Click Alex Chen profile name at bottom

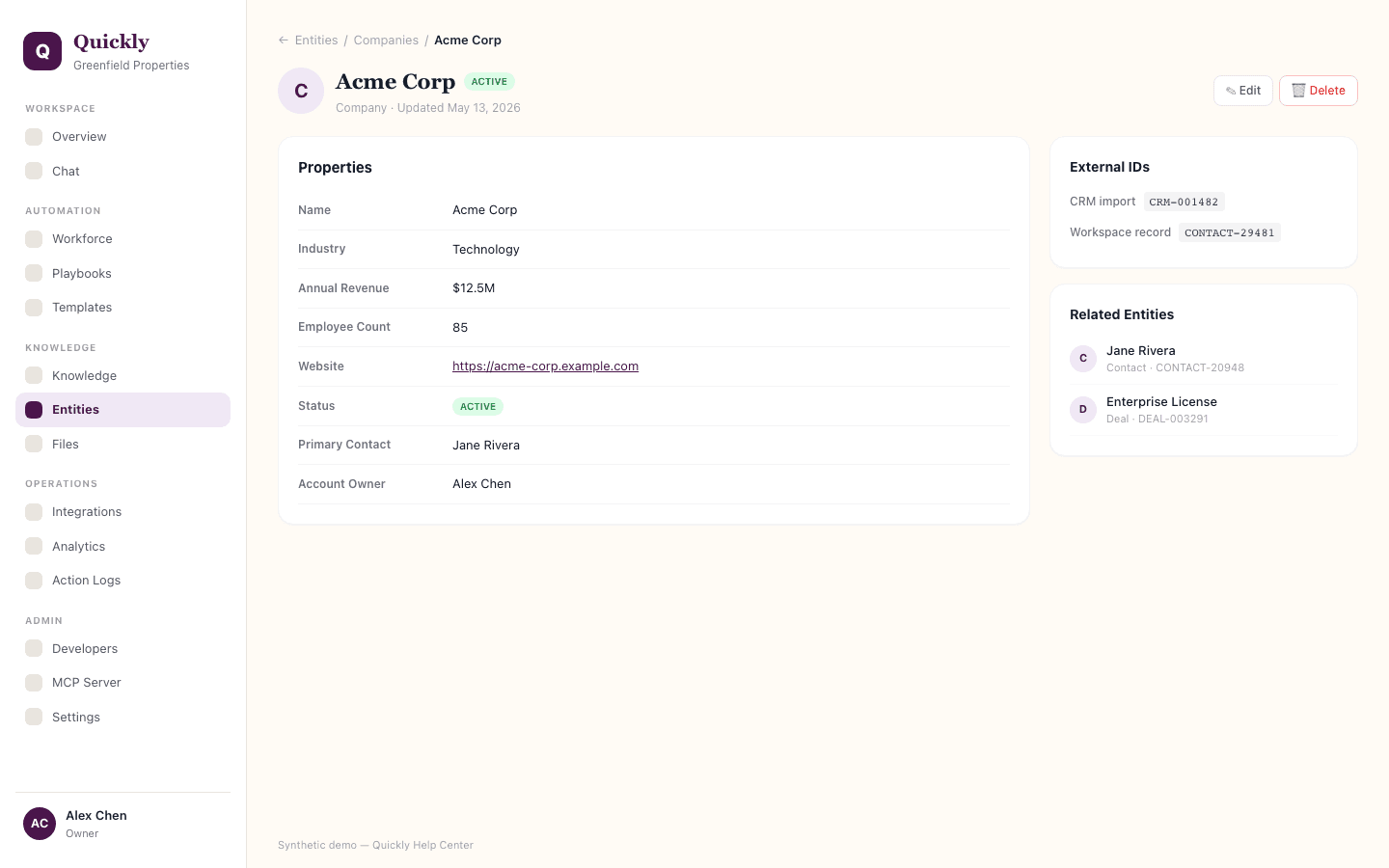point(96,816)
